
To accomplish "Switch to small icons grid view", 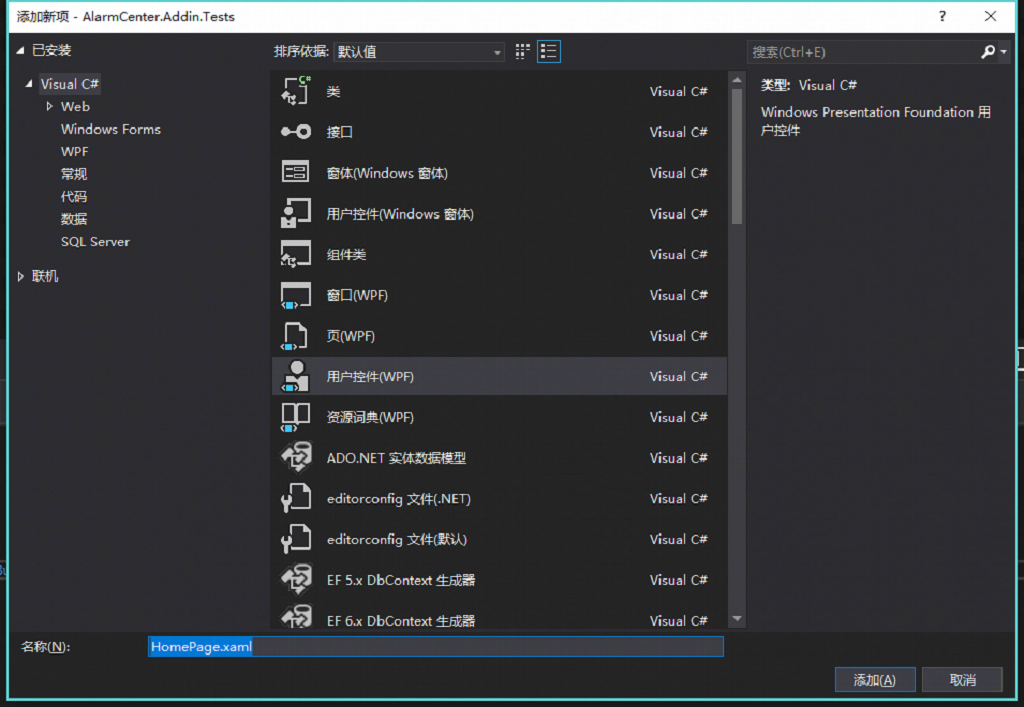I will (x=522, y=51).
